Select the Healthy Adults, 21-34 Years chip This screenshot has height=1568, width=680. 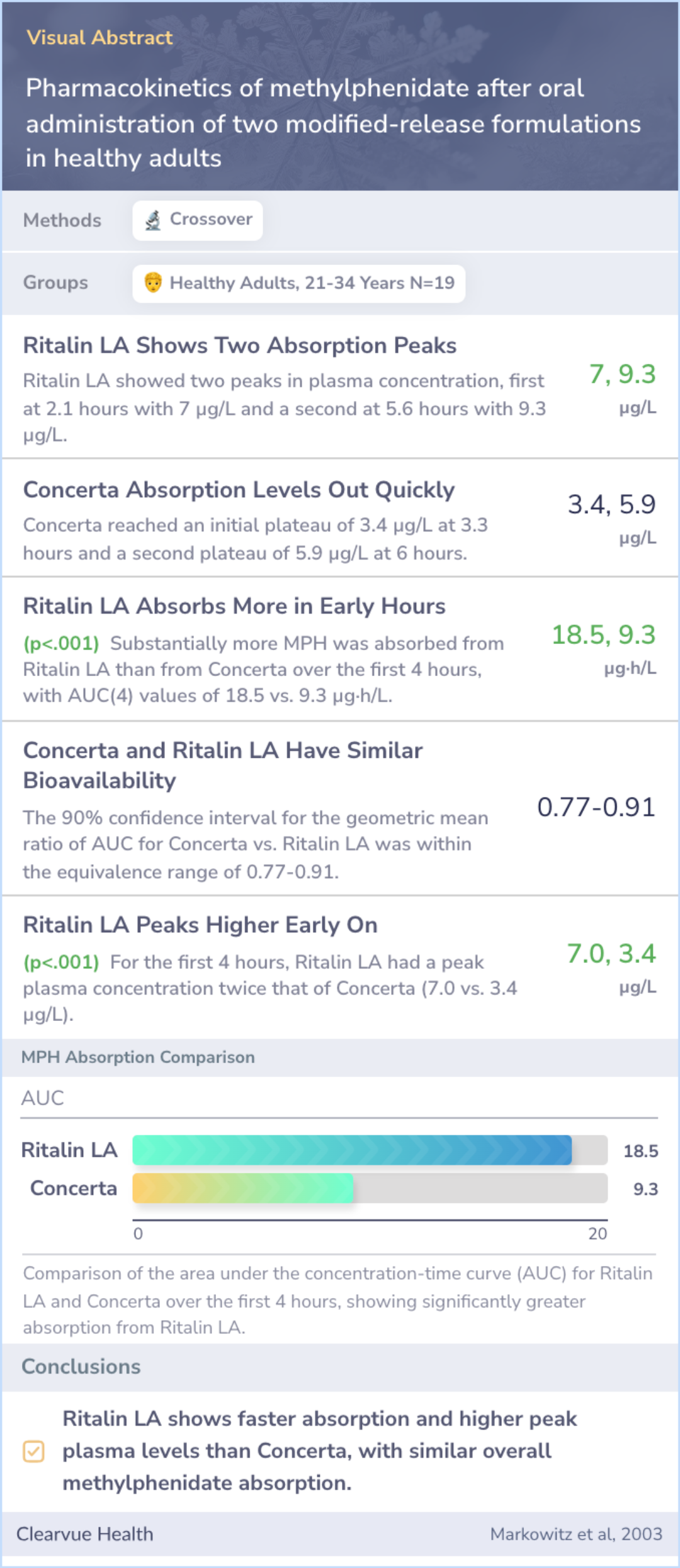tap(299, 283)
